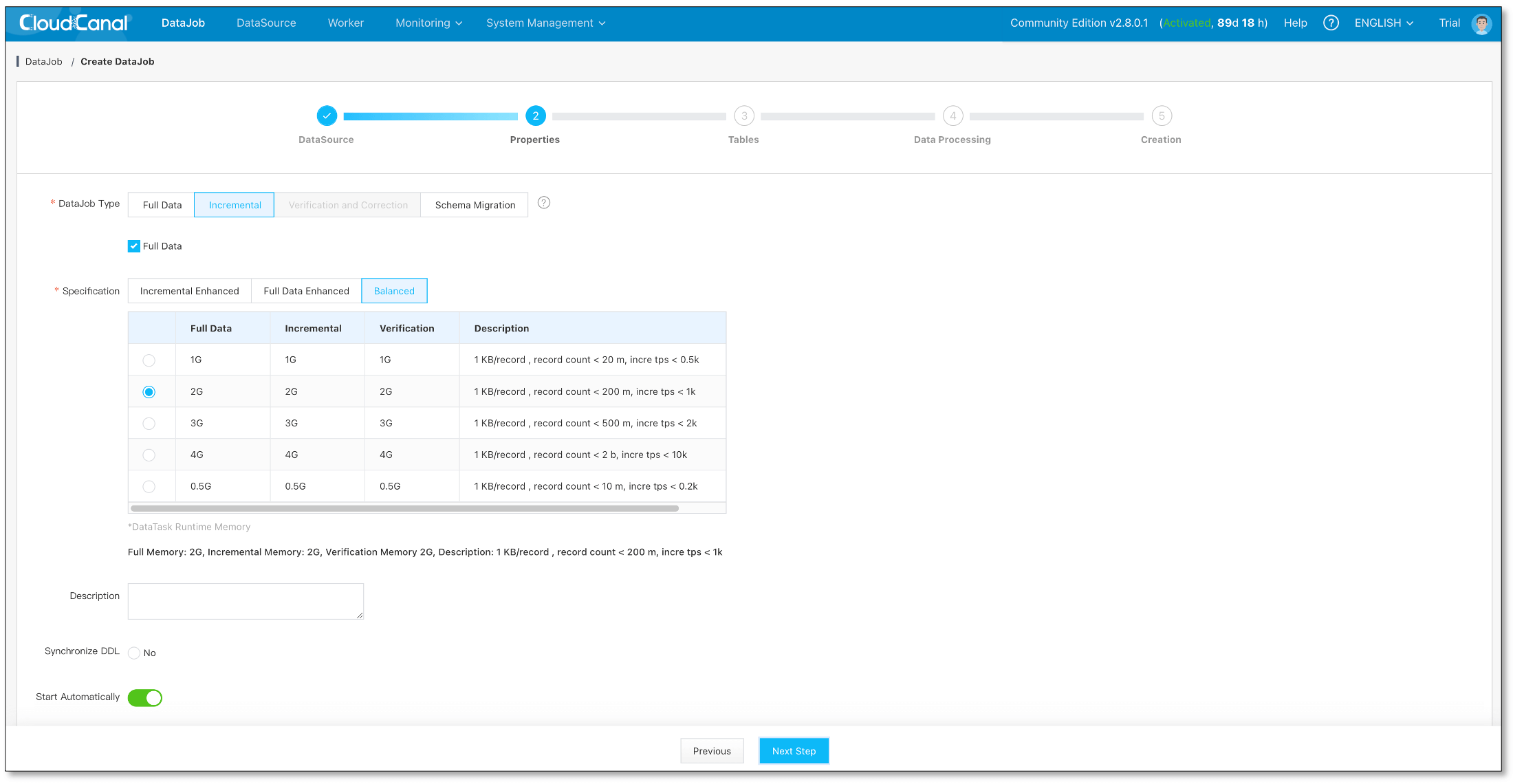
Task: Open the DataSource menu item
Action: pos(266,23)
